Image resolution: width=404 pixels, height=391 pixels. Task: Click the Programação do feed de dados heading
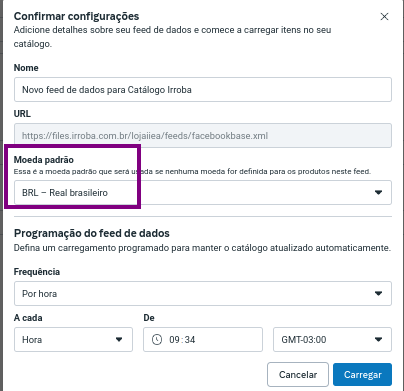point(92,233)
